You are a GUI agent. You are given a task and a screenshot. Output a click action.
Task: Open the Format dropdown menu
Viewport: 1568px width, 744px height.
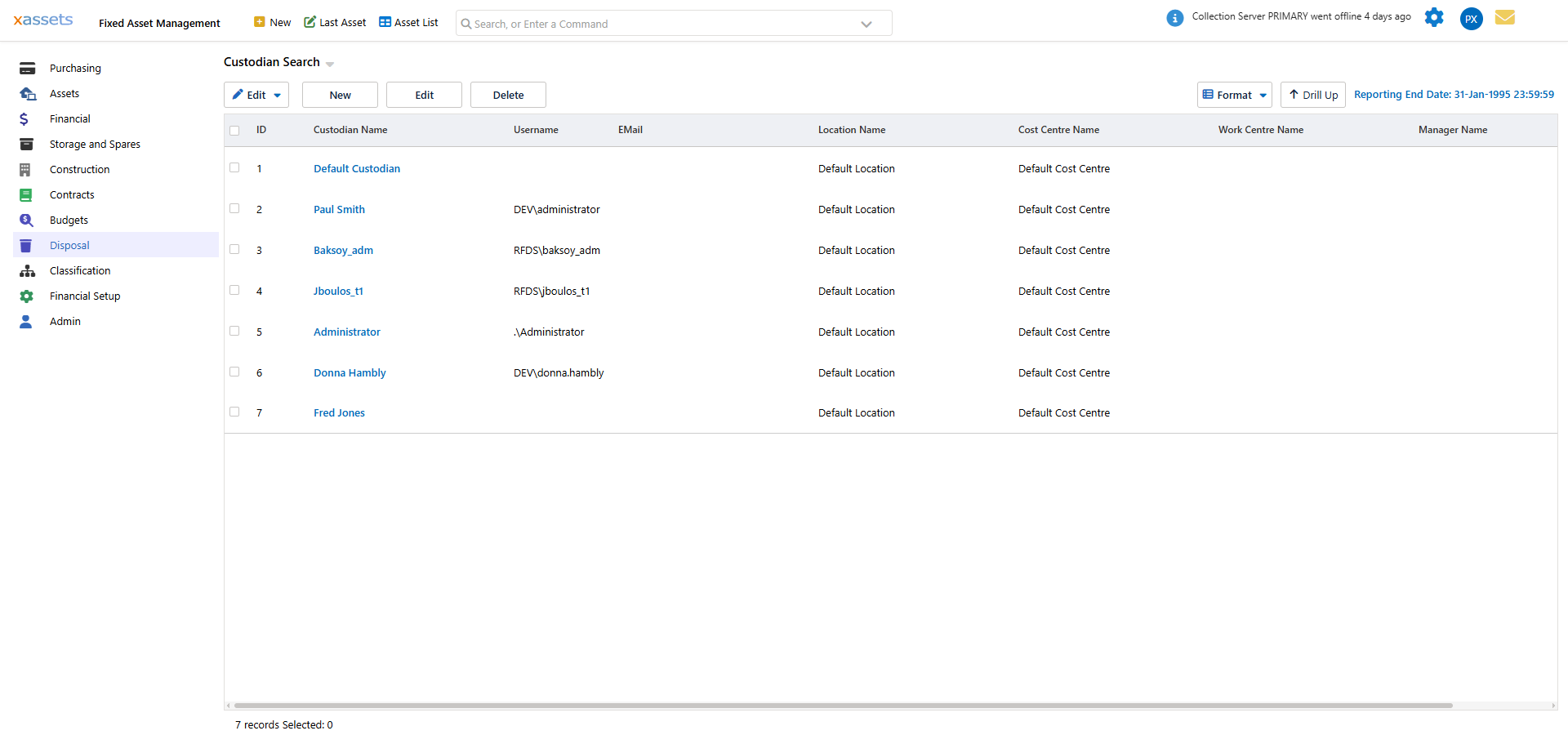(x=1234, y=95)
